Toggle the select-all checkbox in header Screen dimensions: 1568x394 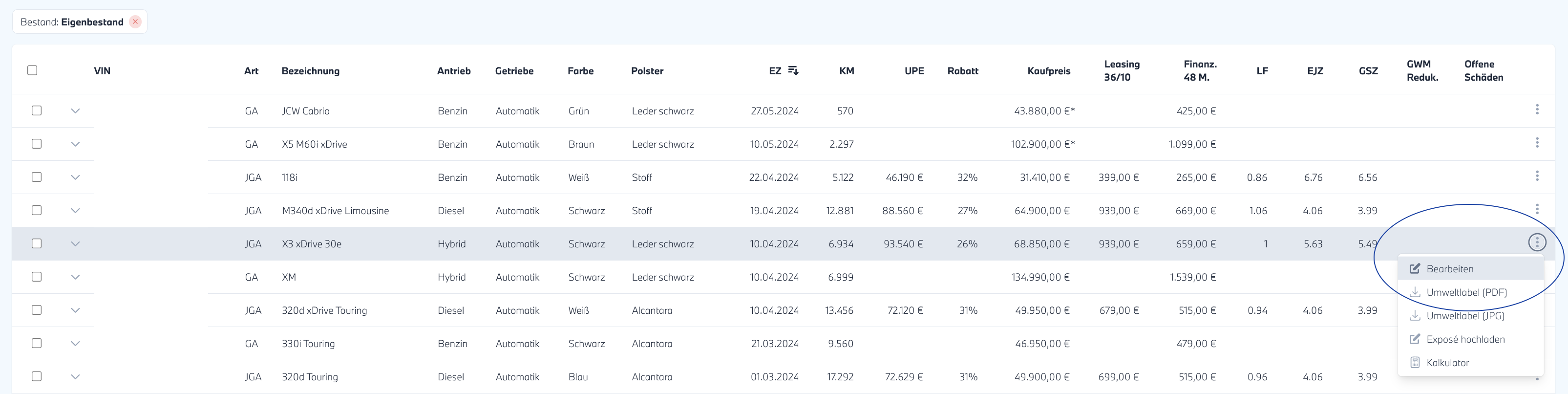point(32,71)
